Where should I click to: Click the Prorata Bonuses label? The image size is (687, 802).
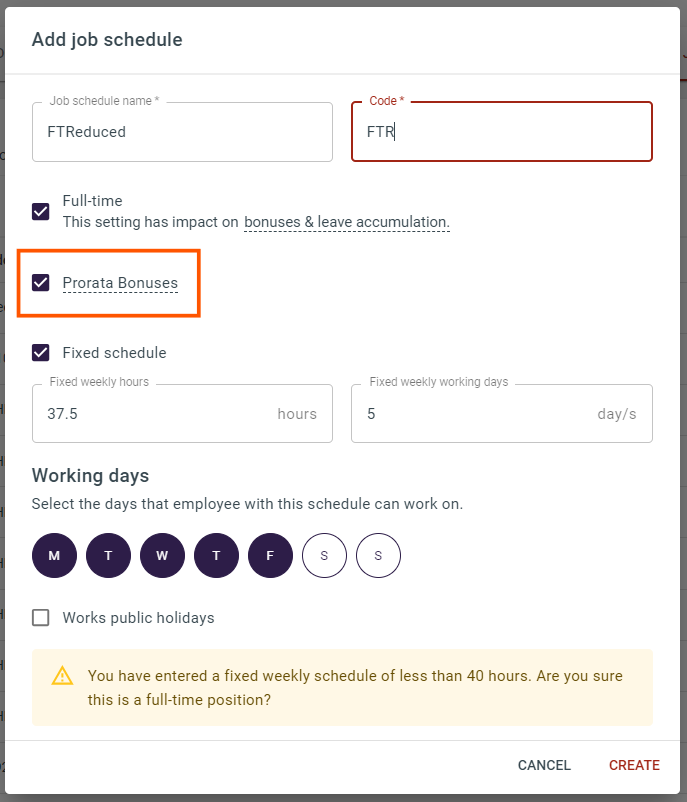coord(120,284)
